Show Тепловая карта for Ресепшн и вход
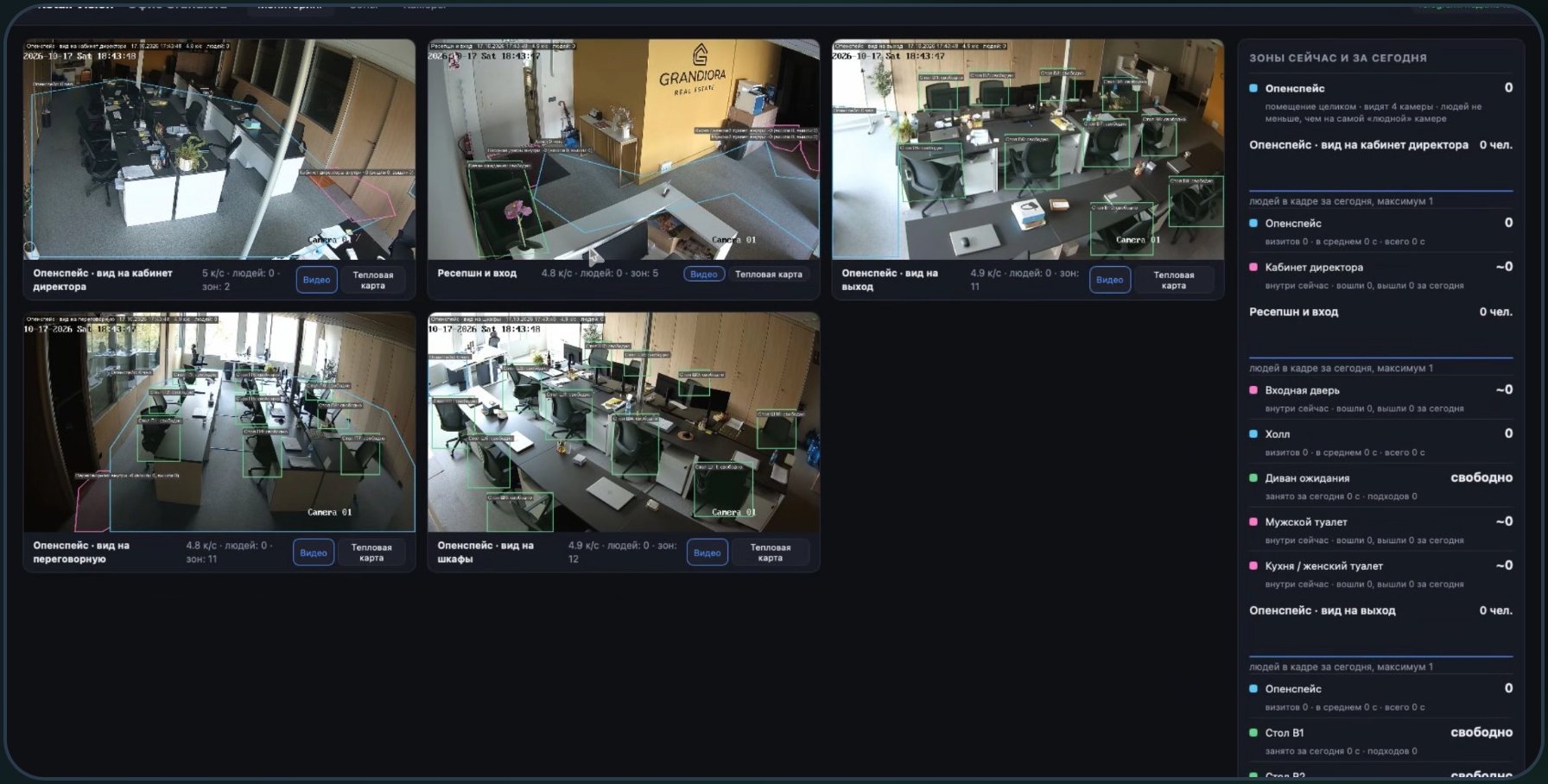This screenshot has height=784, width=1548. coord(769,274)
